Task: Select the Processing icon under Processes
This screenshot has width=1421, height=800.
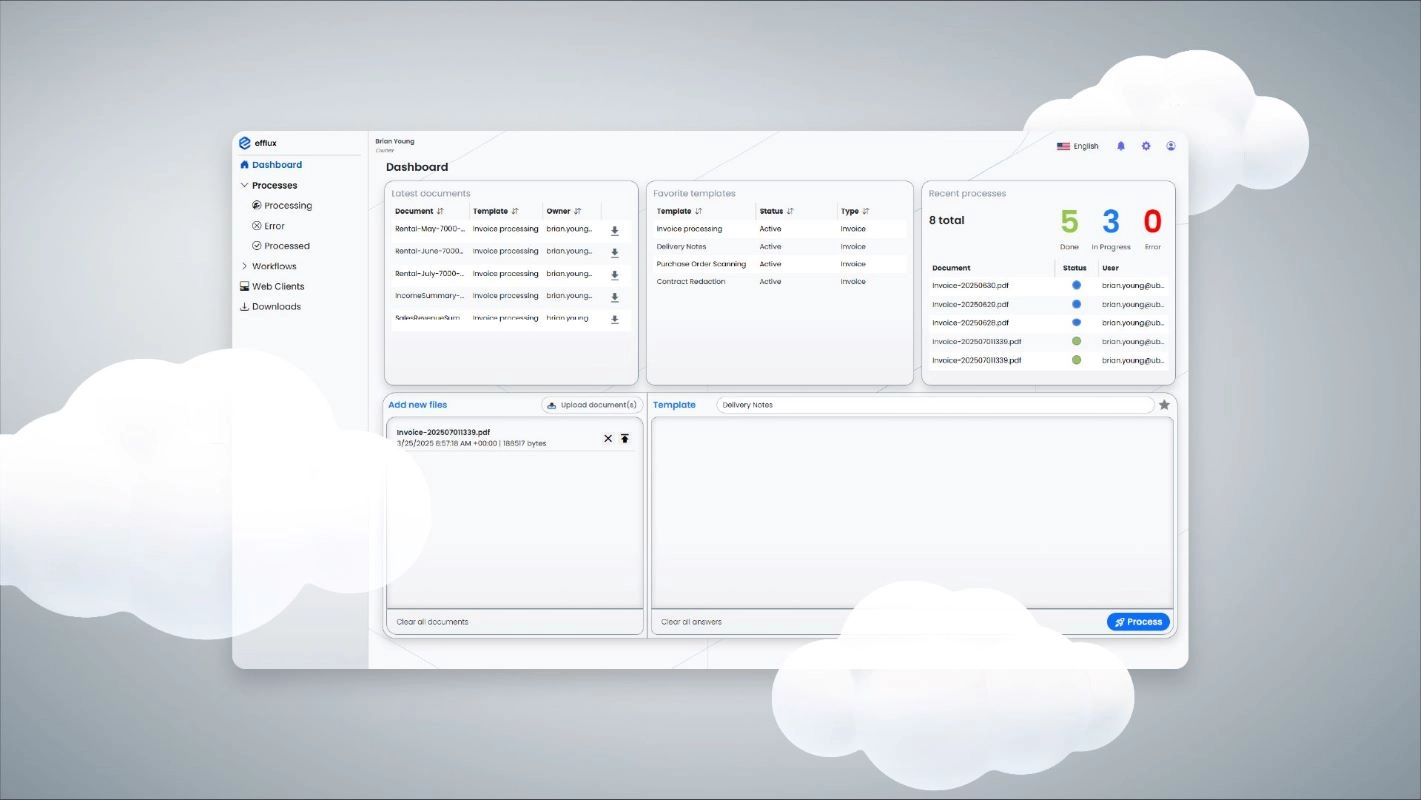Action: [x=258, y=205]
